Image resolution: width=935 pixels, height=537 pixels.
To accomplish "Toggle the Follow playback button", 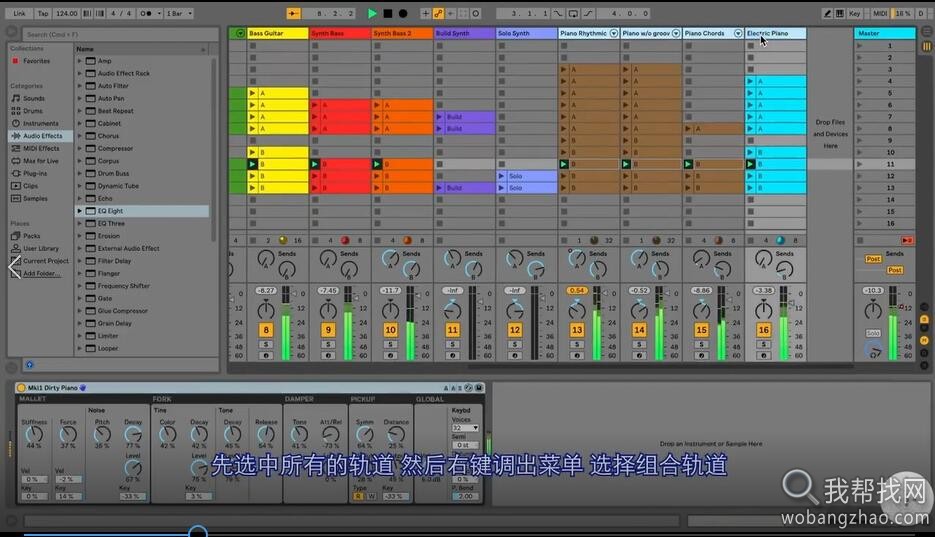I will pos(293,13).
